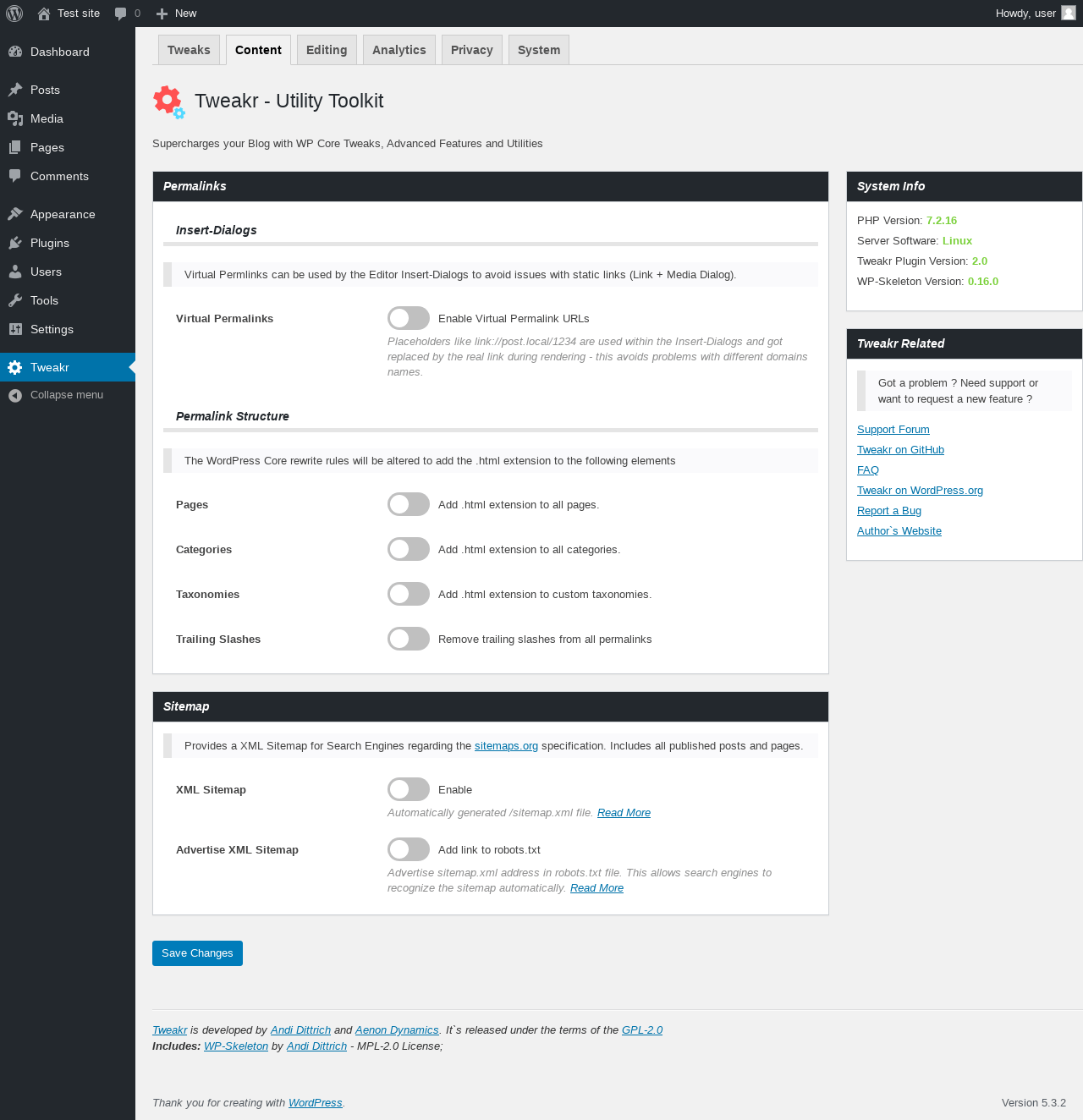
Task: Open the Analytics tab
Action: [x=399, y=50]
